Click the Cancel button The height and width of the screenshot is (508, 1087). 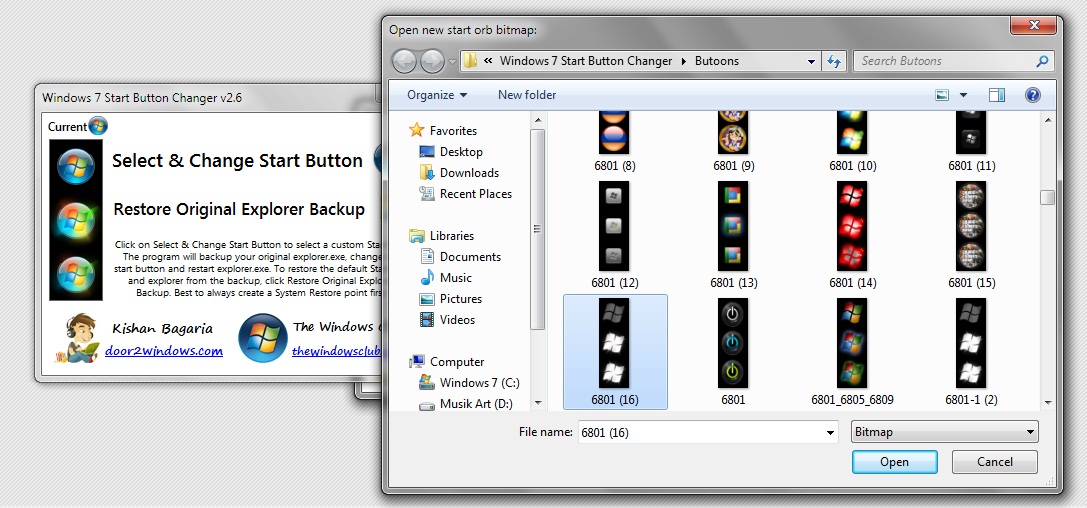tap(995, 462)
